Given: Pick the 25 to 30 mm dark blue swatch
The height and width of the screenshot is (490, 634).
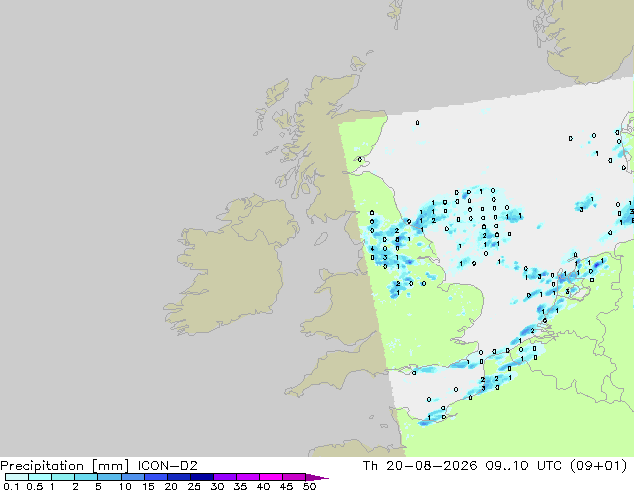Looking at the screenshot, I should pos(201,477).
